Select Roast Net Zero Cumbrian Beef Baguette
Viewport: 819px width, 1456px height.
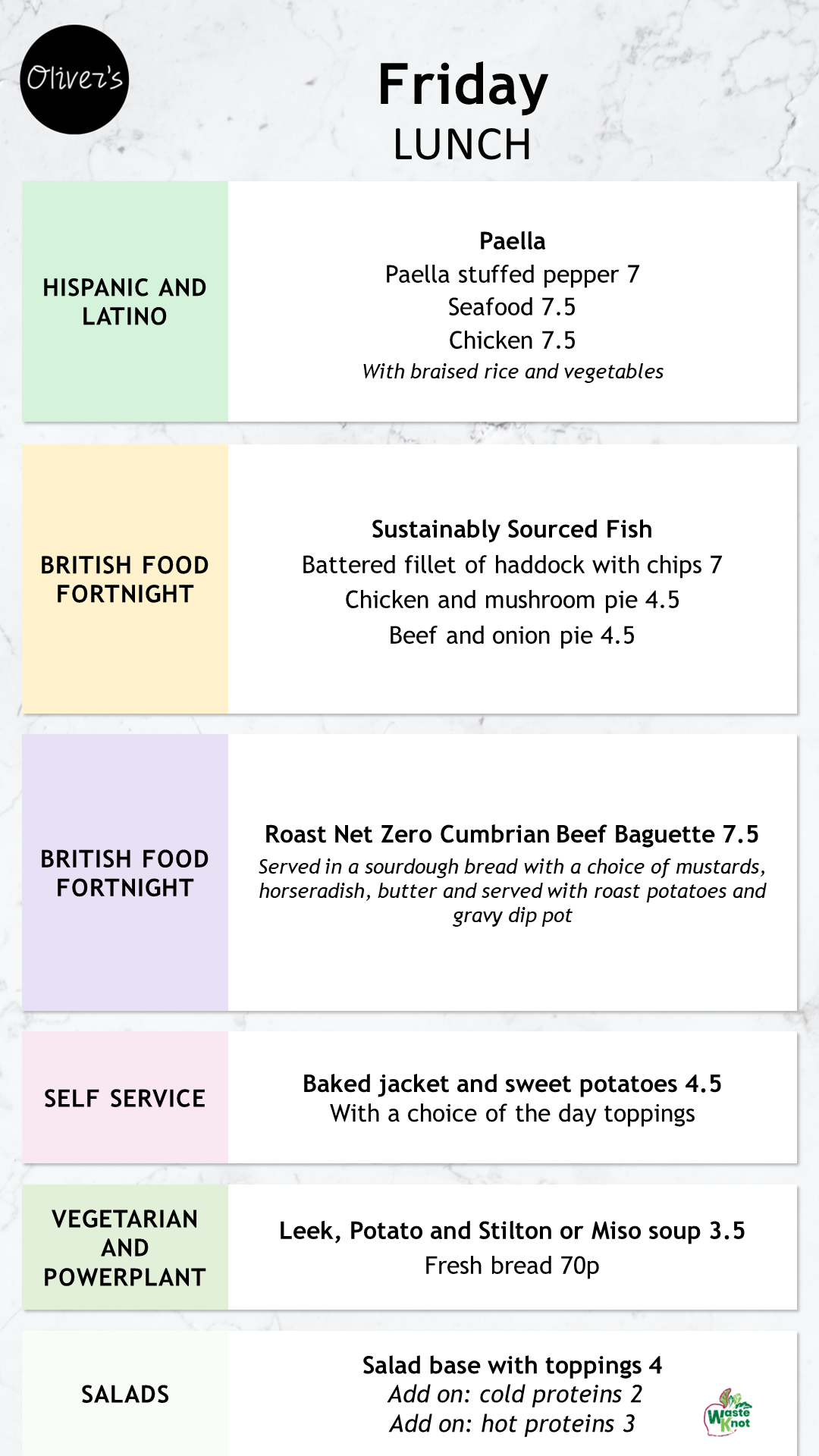(x=512, y=834)
